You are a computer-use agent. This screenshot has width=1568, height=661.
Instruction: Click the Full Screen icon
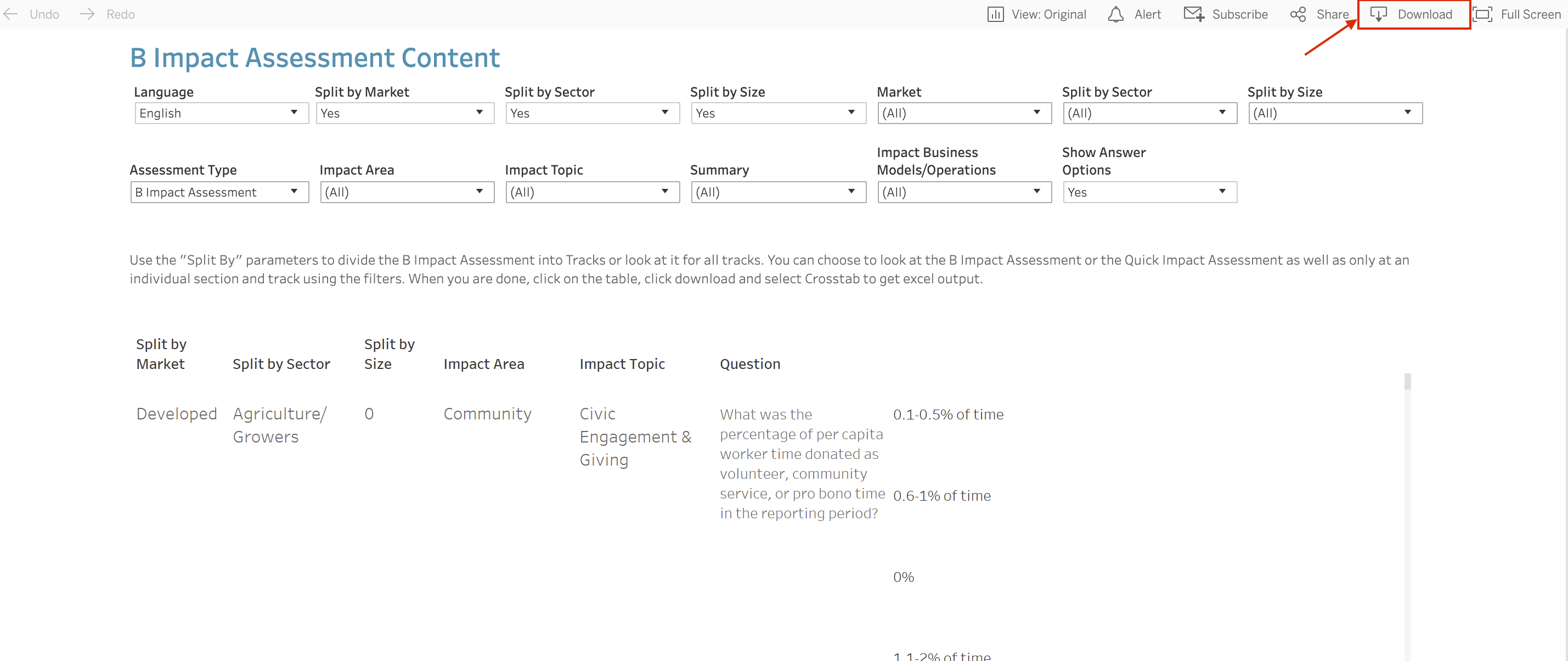1483,14
